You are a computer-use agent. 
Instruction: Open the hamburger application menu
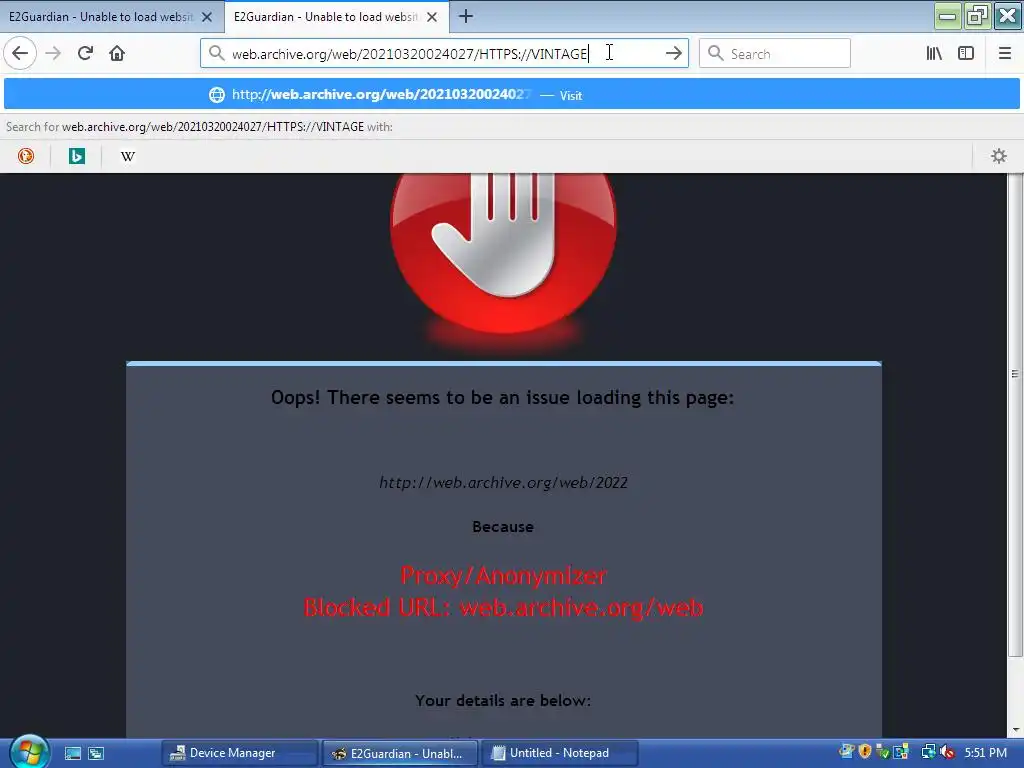(1004, 53)
